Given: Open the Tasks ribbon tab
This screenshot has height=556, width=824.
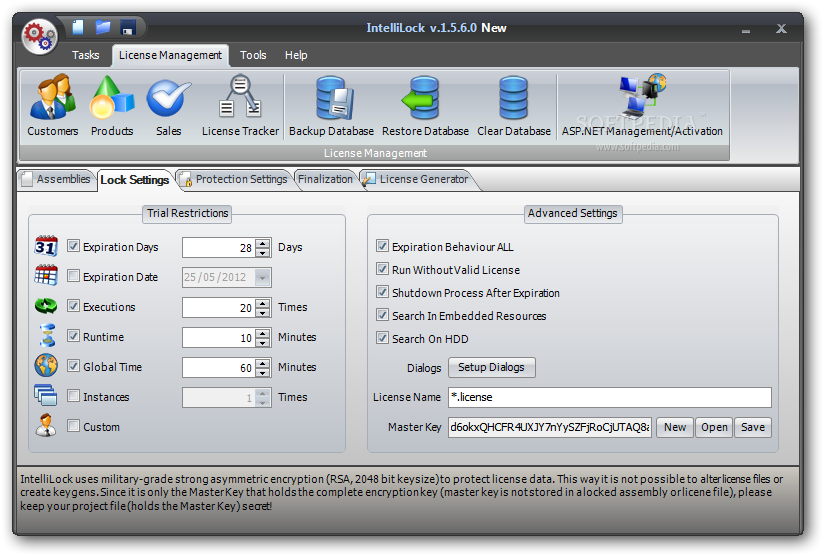Looking at the screenshot, I should click(x=86, y=55).
